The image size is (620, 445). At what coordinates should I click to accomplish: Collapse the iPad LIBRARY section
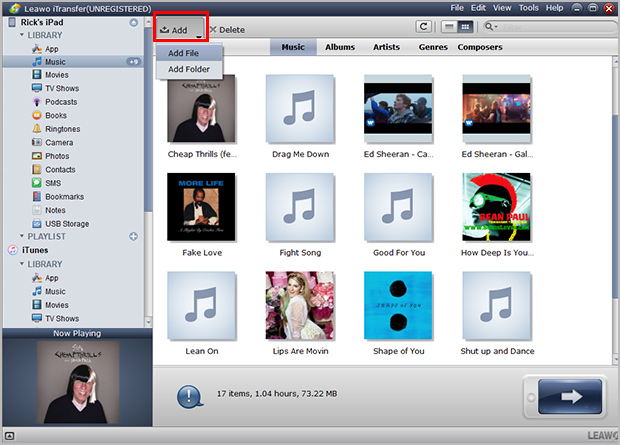point(22,35)
